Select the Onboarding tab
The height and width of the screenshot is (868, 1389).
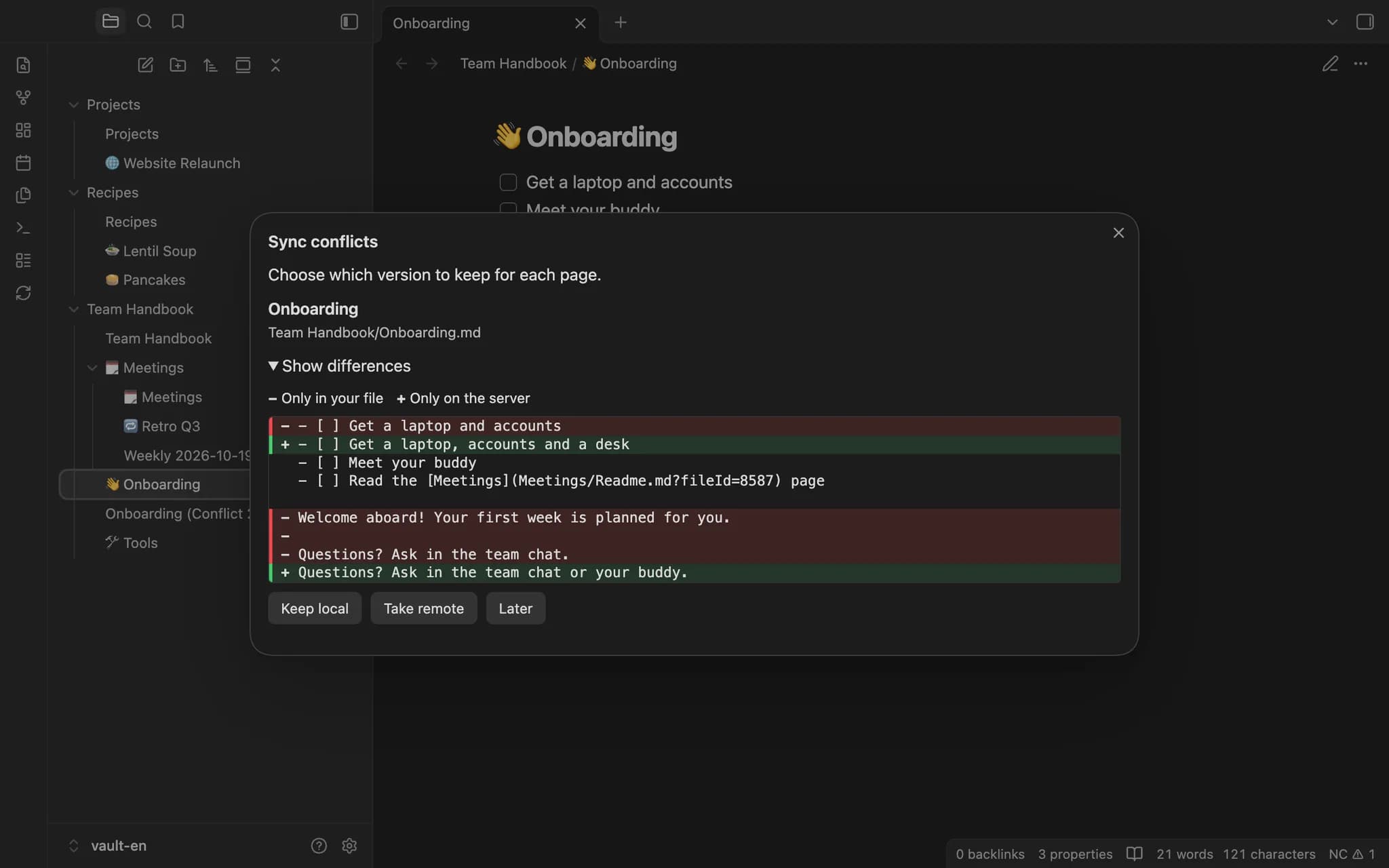pos(490,23)
